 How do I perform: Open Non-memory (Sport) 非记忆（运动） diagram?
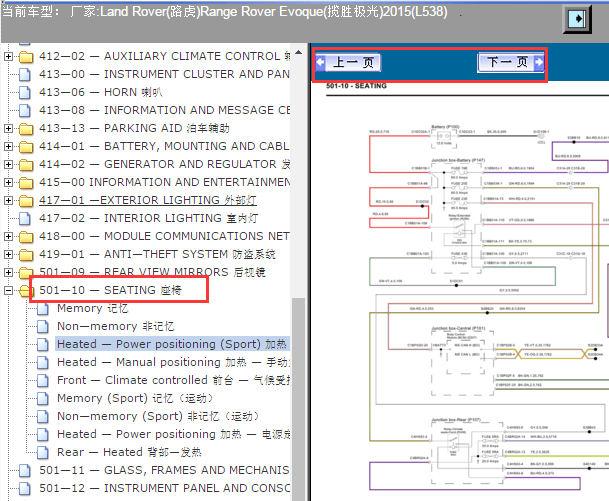click(x=158, y=416)
